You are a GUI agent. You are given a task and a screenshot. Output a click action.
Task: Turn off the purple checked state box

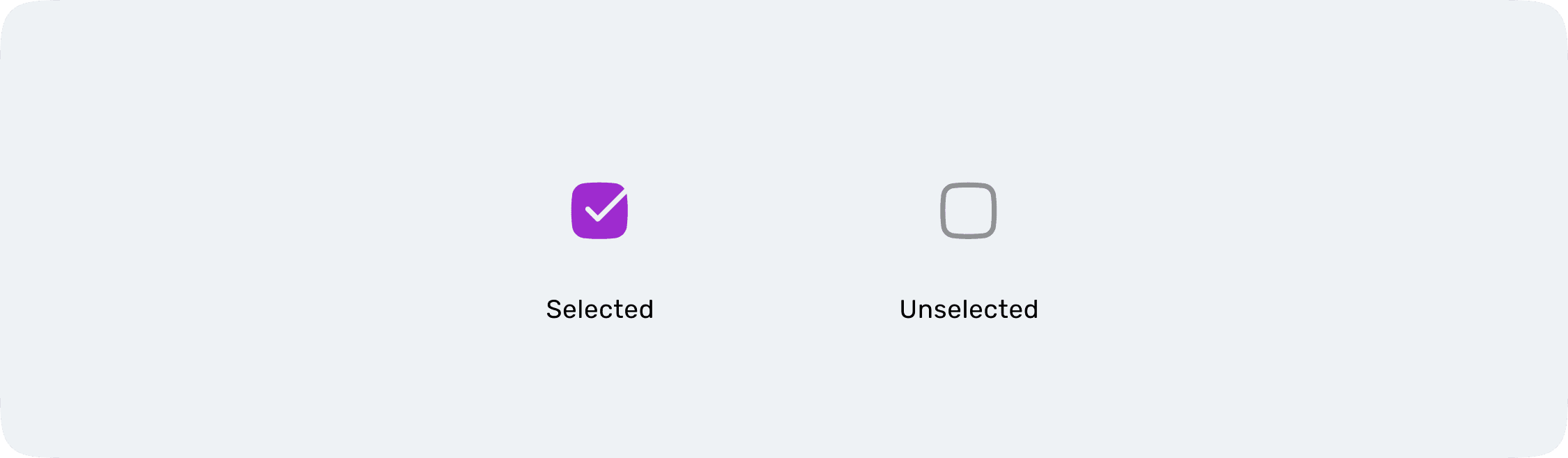pos(599,211)
